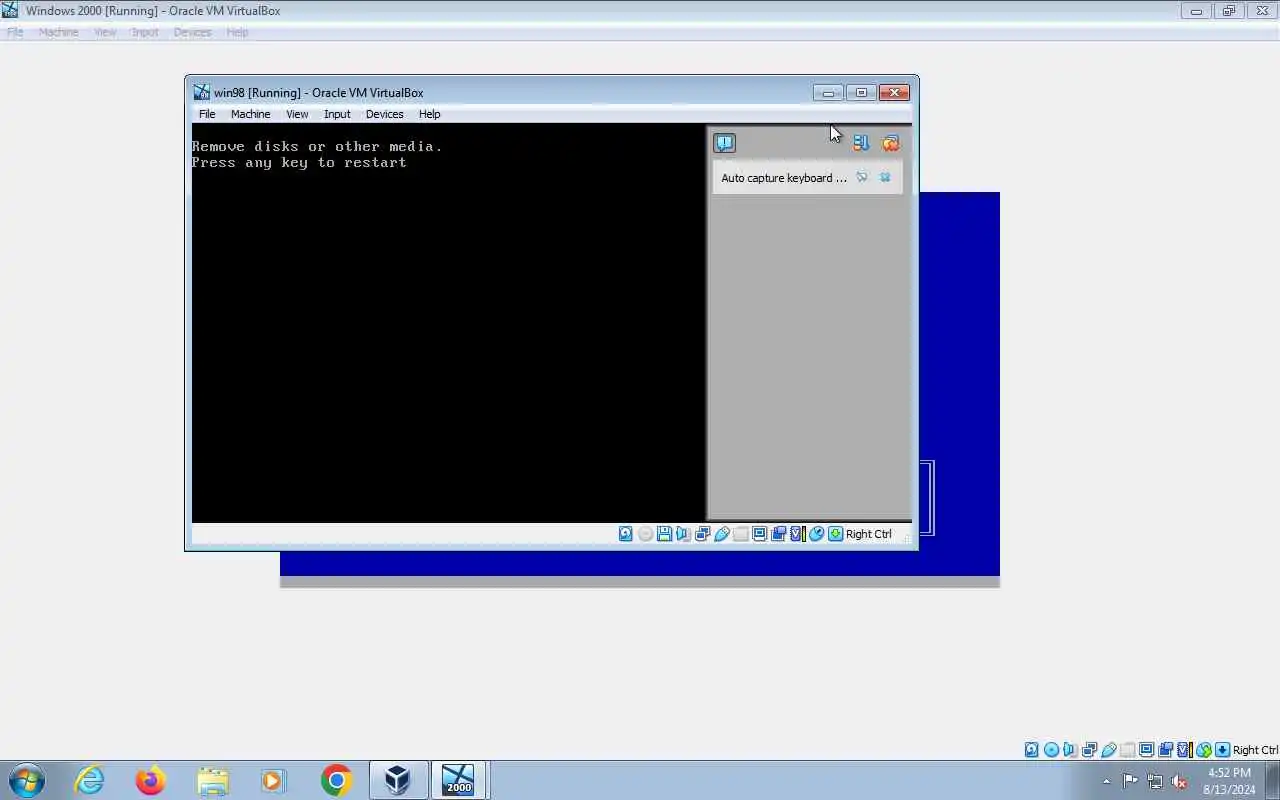Open Input menu in Windows 2000 window
Image resolution: width=1280 pixels, height=800 pixels.
click(145, 32)
